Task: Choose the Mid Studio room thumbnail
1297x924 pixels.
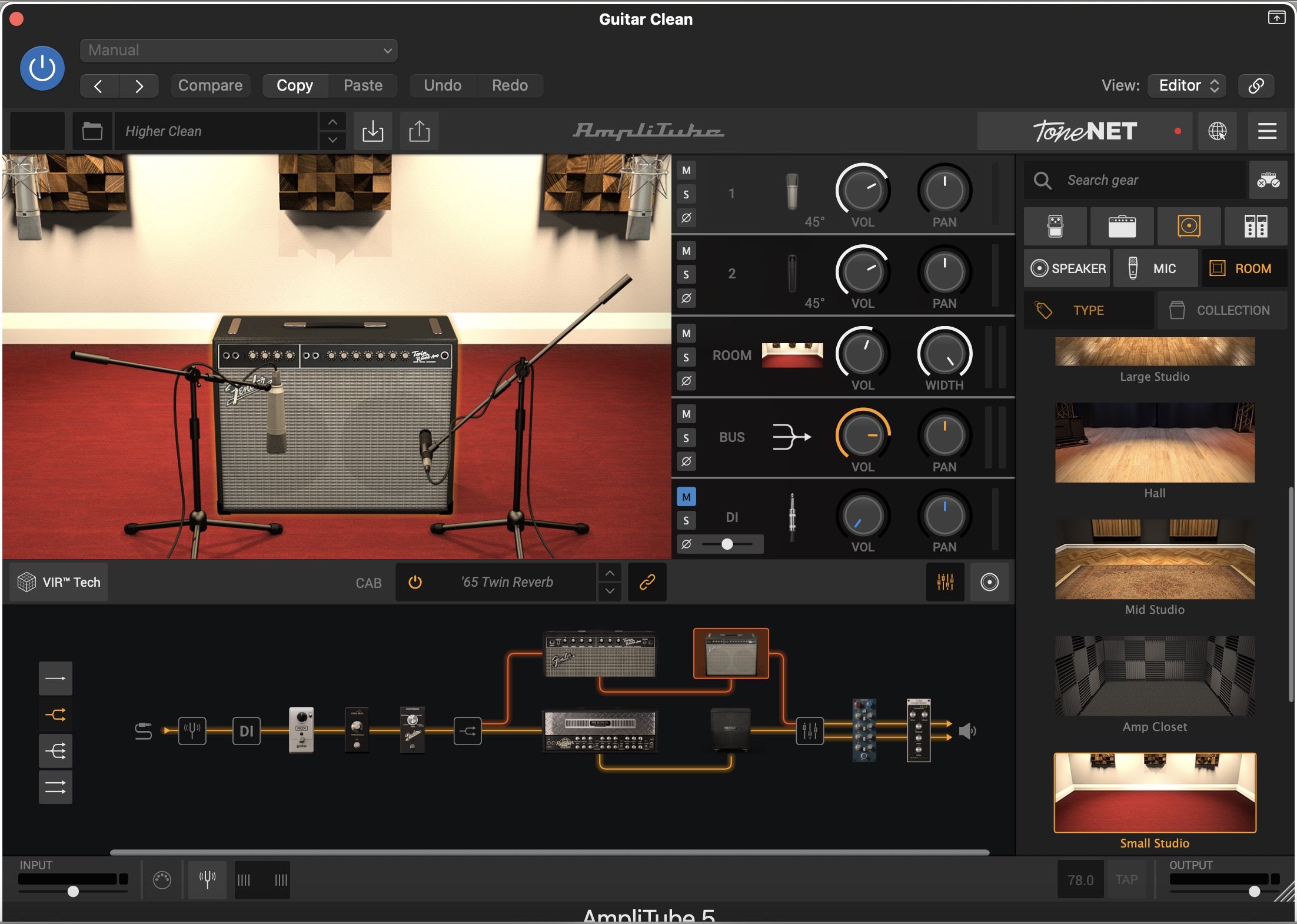Action: coord(1155,559)
